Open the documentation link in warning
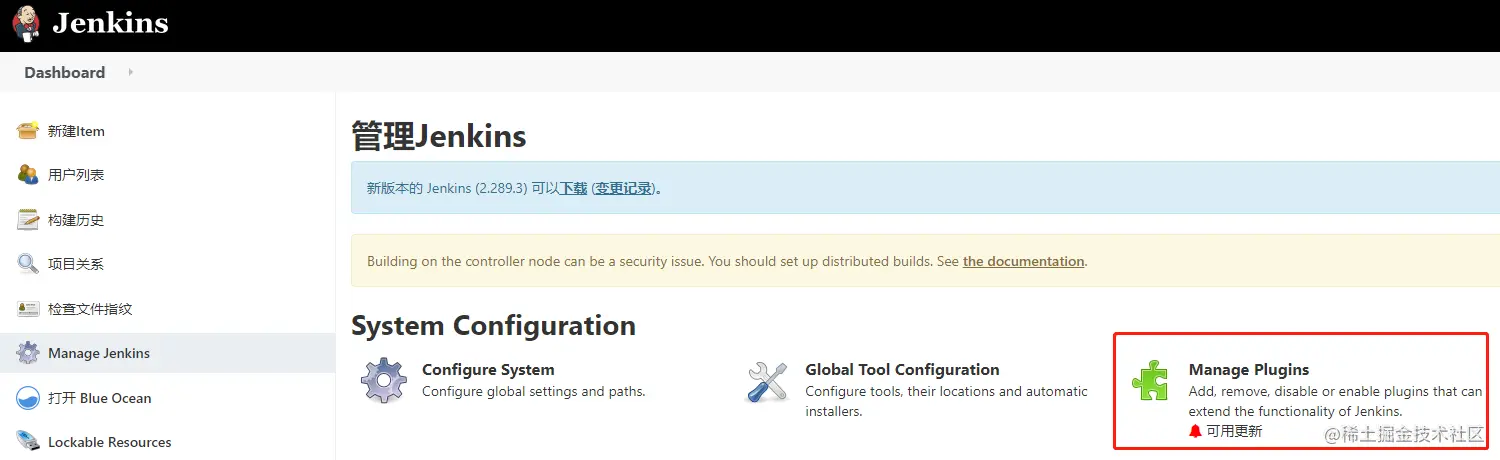 click(1023, 261)
